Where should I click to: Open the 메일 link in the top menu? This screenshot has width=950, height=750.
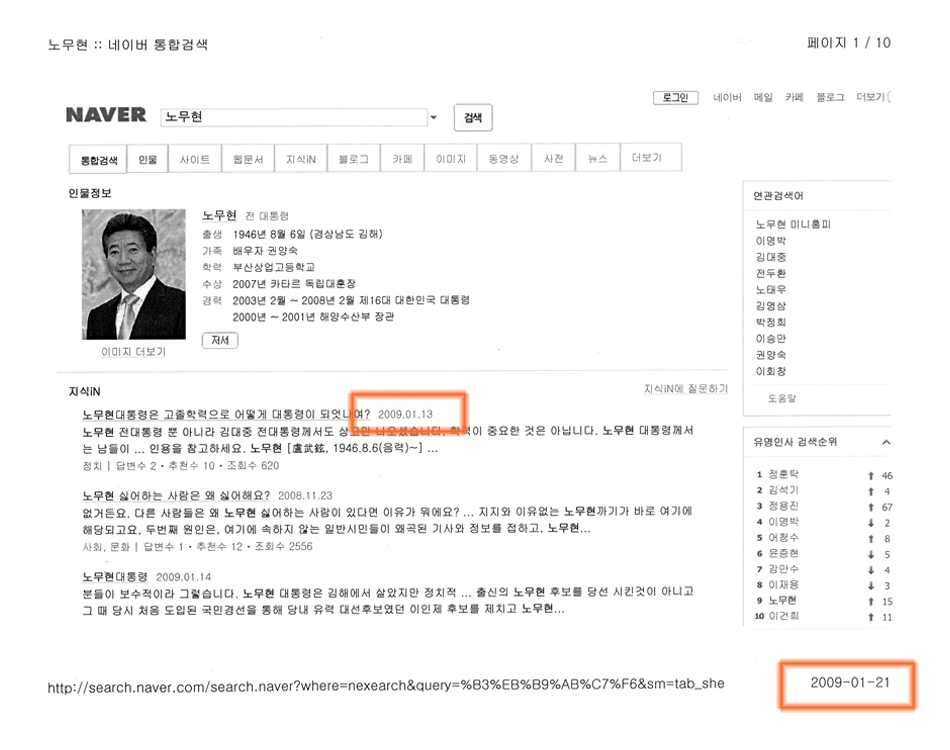tap(762, 97)
